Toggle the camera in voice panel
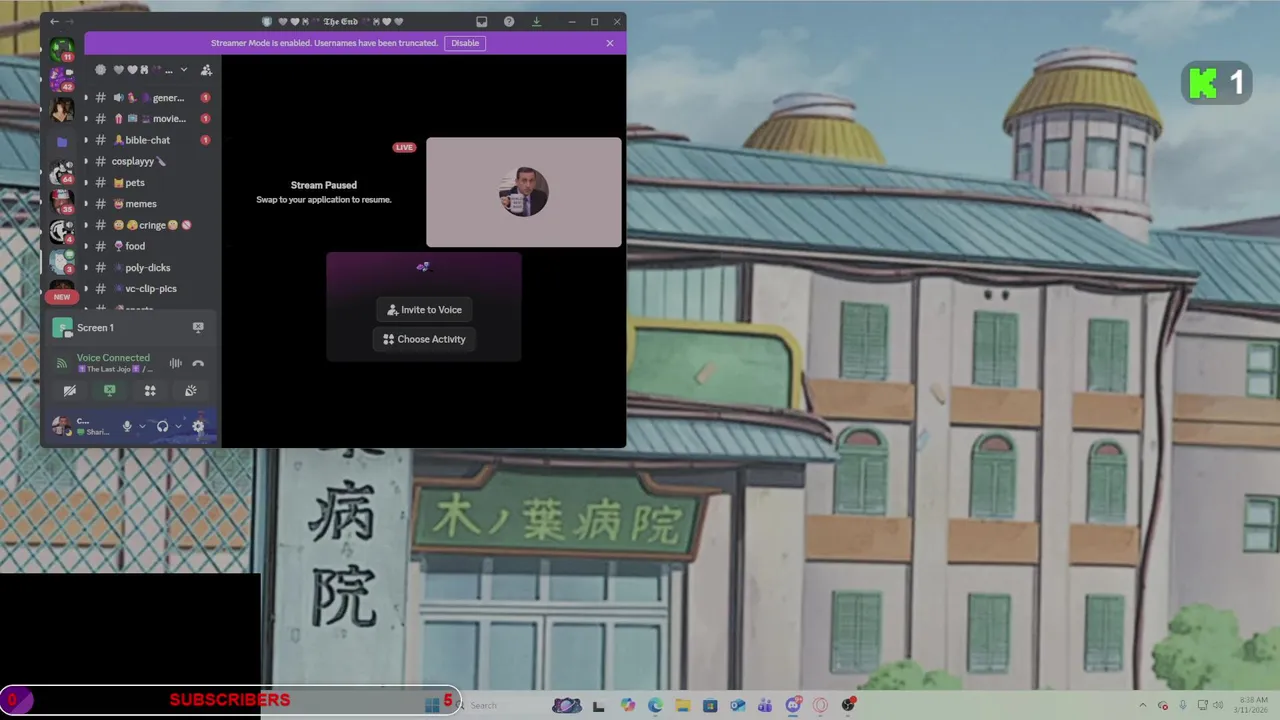The height and width of the screenshot is (720, 1280). coord(69,391)
